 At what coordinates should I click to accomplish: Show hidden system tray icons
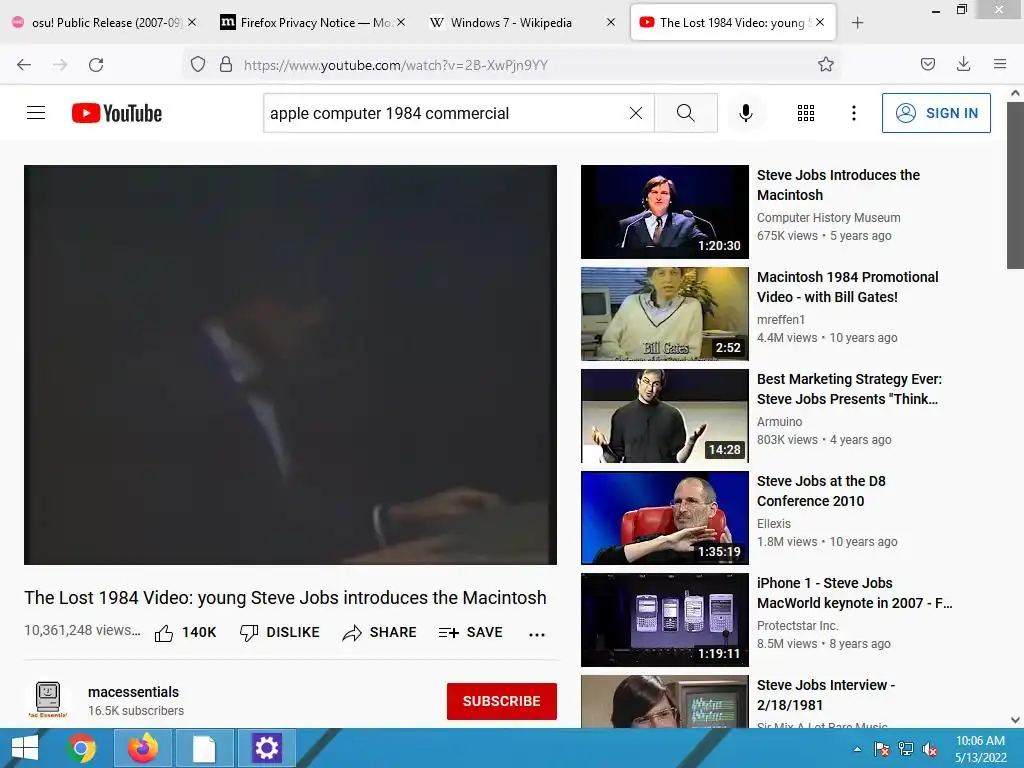(857, 749)
